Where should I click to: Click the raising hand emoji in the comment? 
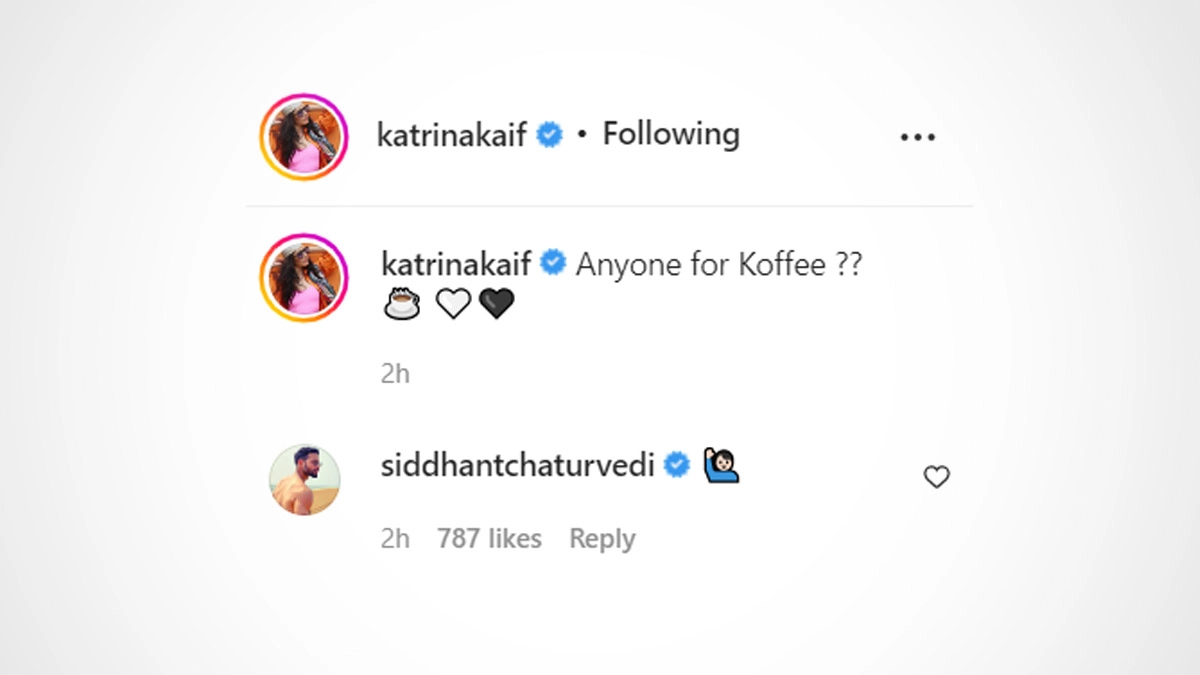coord(720,466)
